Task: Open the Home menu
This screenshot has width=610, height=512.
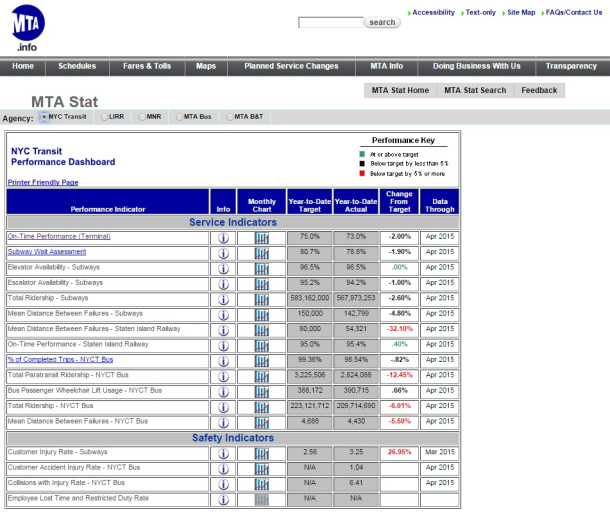Action: [23, 66]
